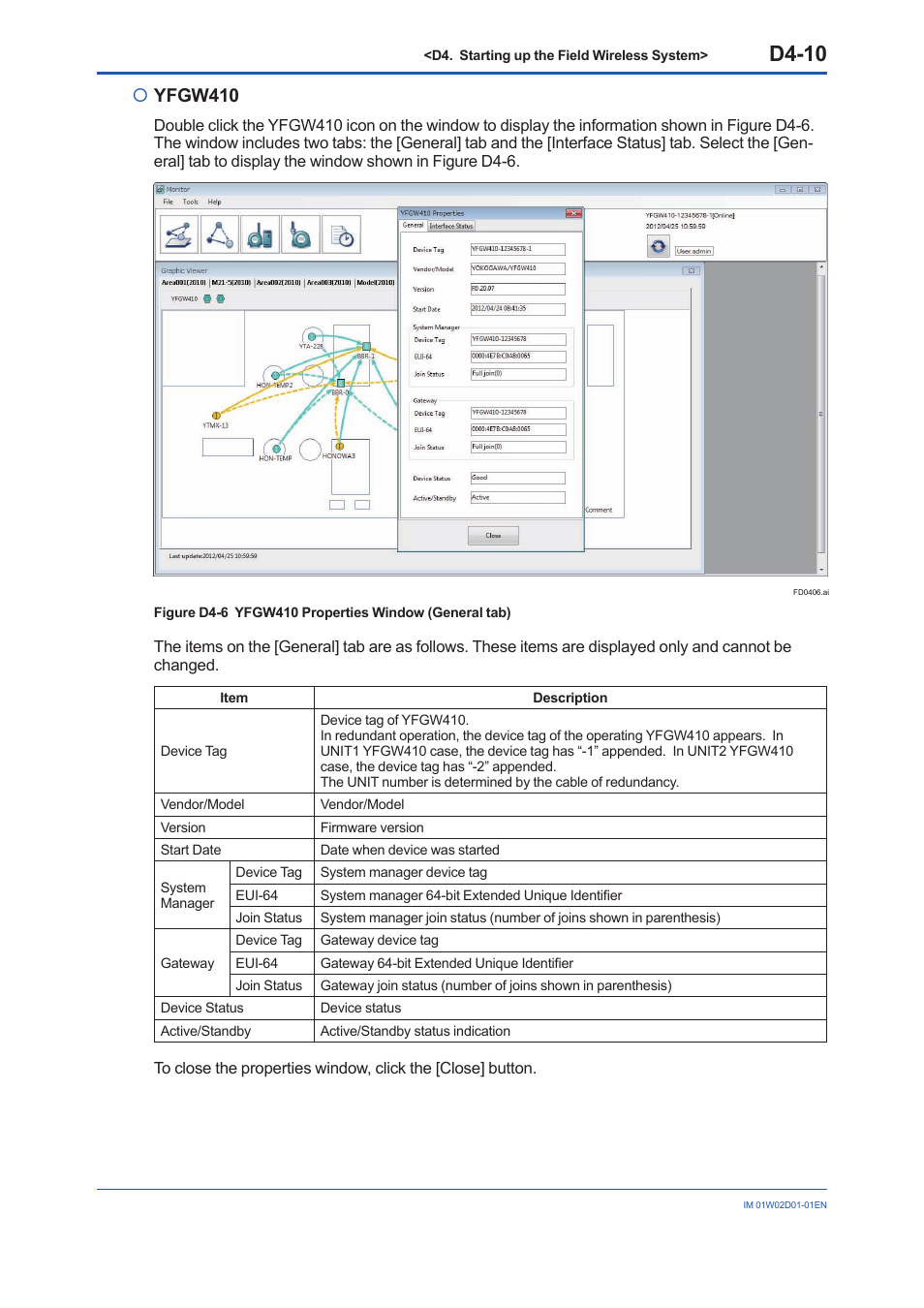Click the Last update timestamp in status bar
Viewport: 924px width, 1308px height.
213,556
